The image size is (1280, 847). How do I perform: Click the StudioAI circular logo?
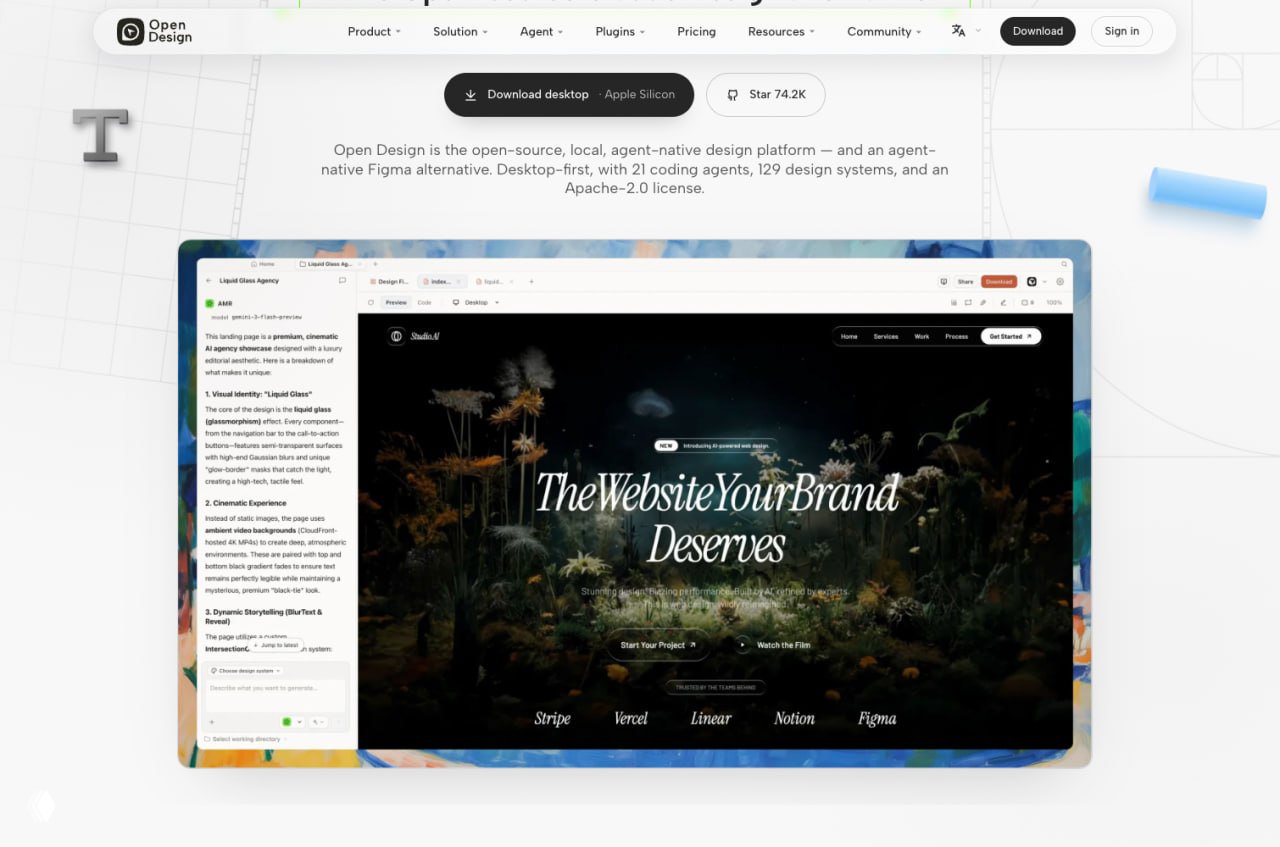[x=397, y=336]
